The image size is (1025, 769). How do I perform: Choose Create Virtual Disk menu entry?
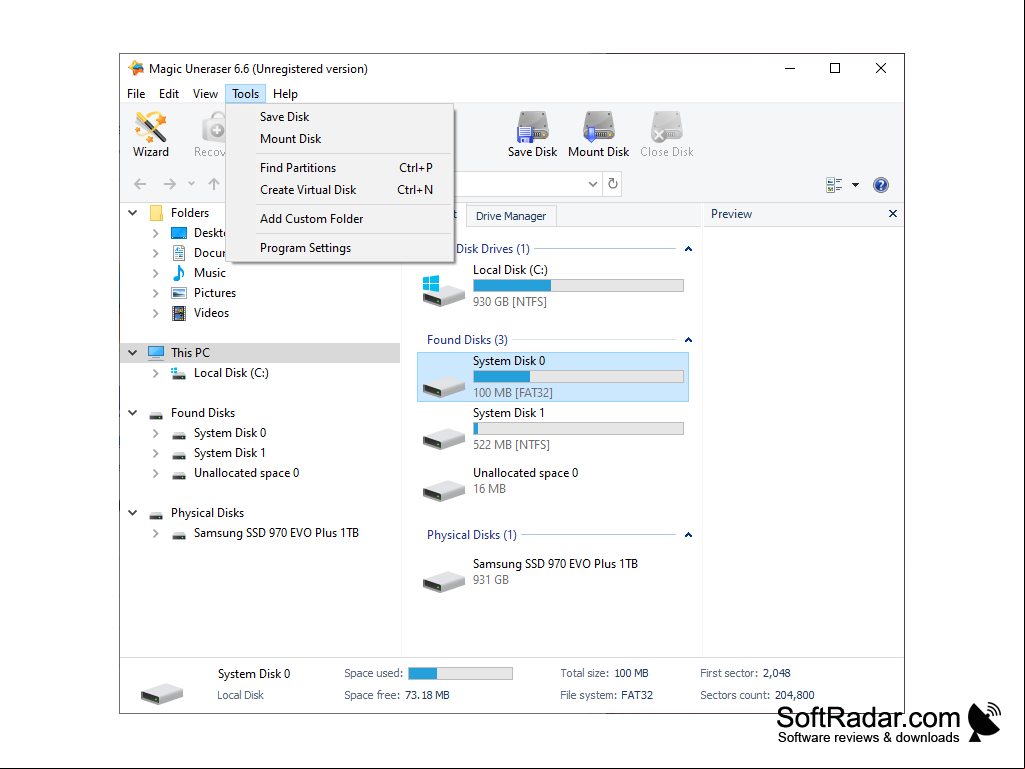pyautogui.click(x=340, y=190)
